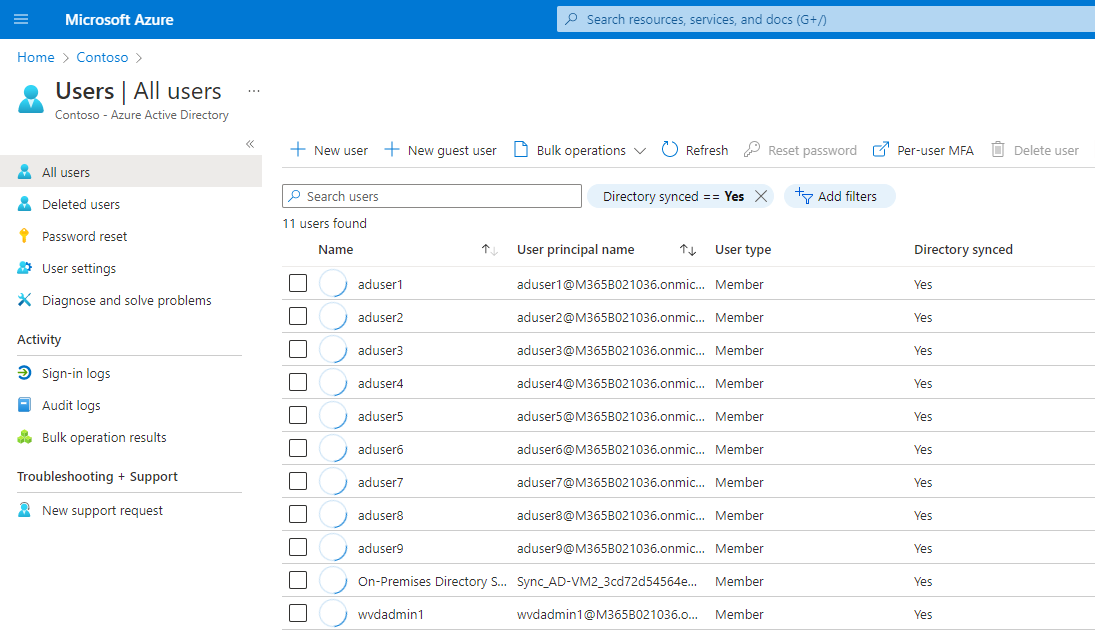Click the Bulk operation results icon
The height and width of the screenshot is (641, 1095).
pos(24,437)
